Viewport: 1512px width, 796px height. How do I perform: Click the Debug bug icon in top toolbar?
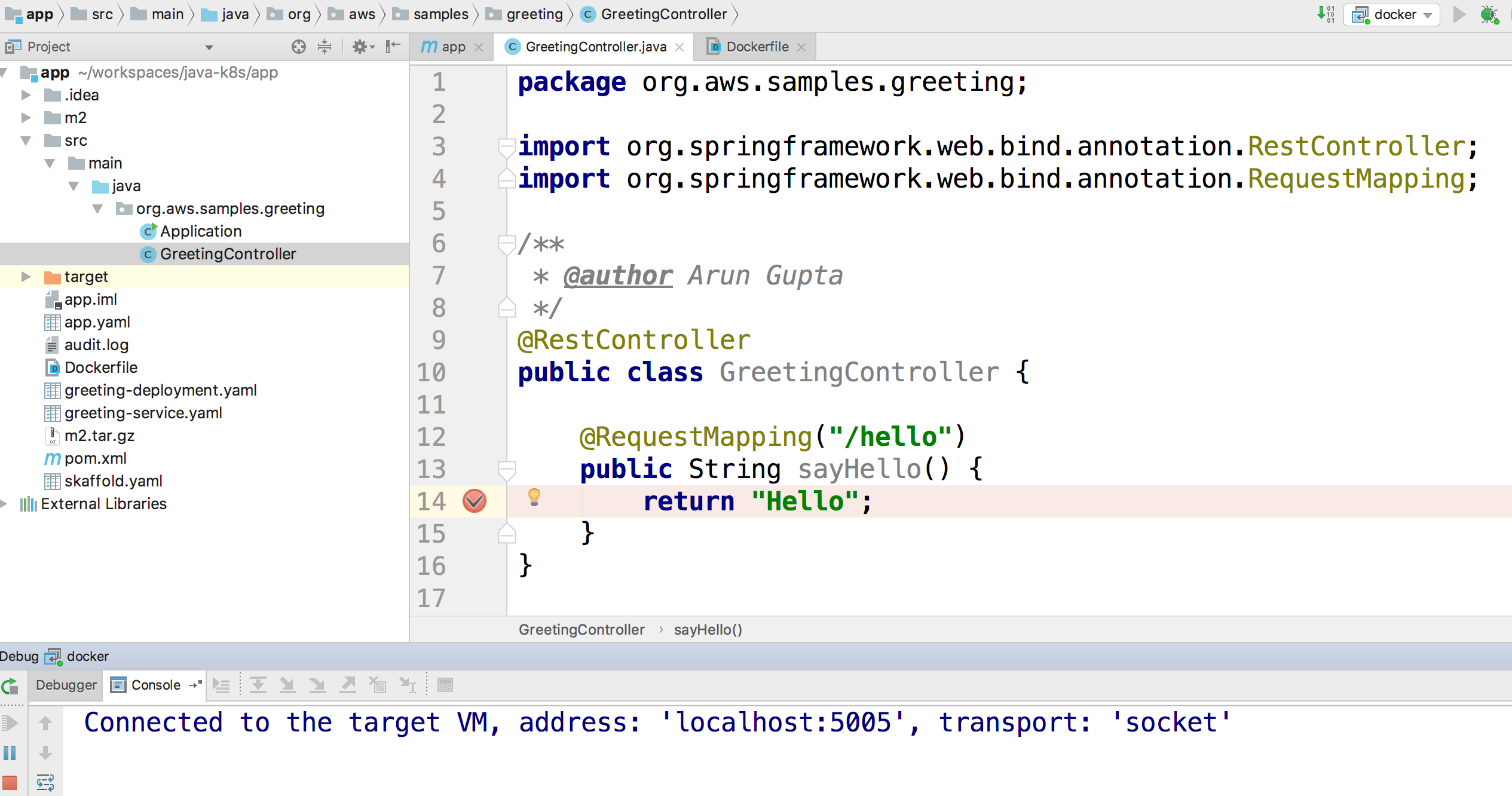[1489, 14]
